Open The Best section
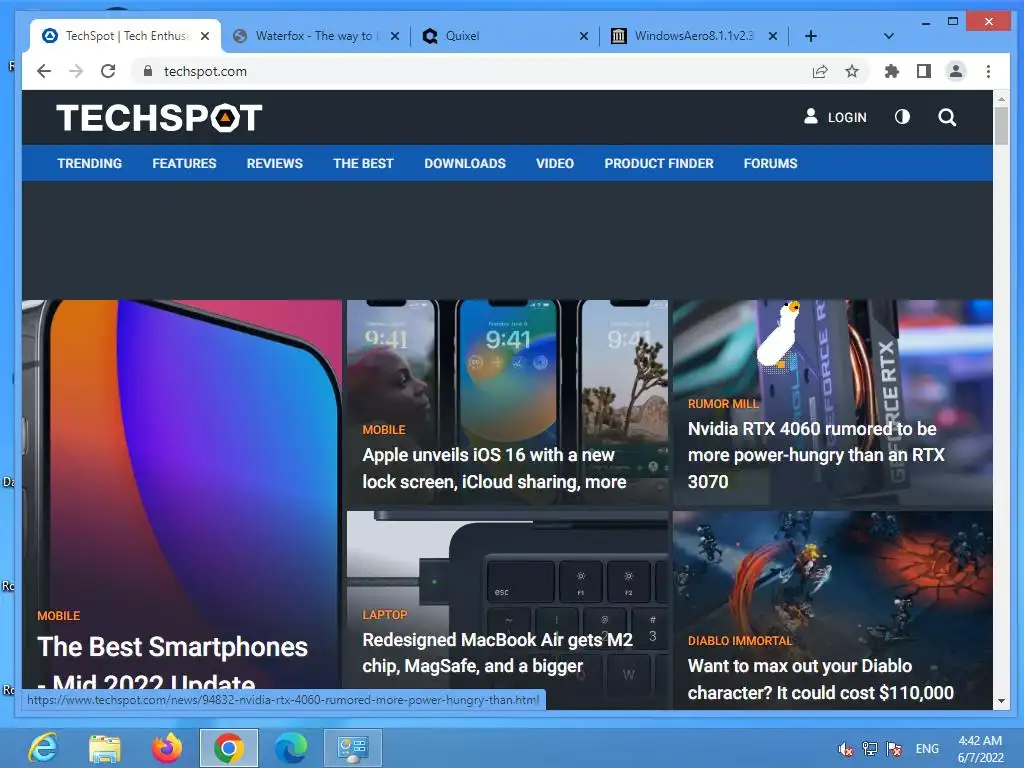Screen dimensions: 1024x768 (363, 163)
